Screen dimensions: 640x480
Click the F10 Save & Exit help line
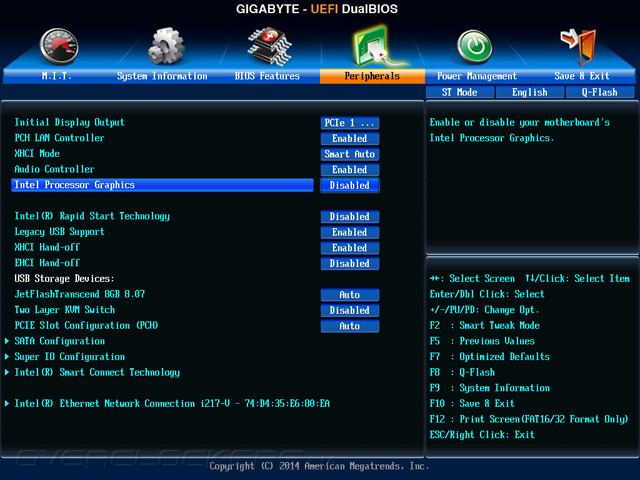[472, 403]
